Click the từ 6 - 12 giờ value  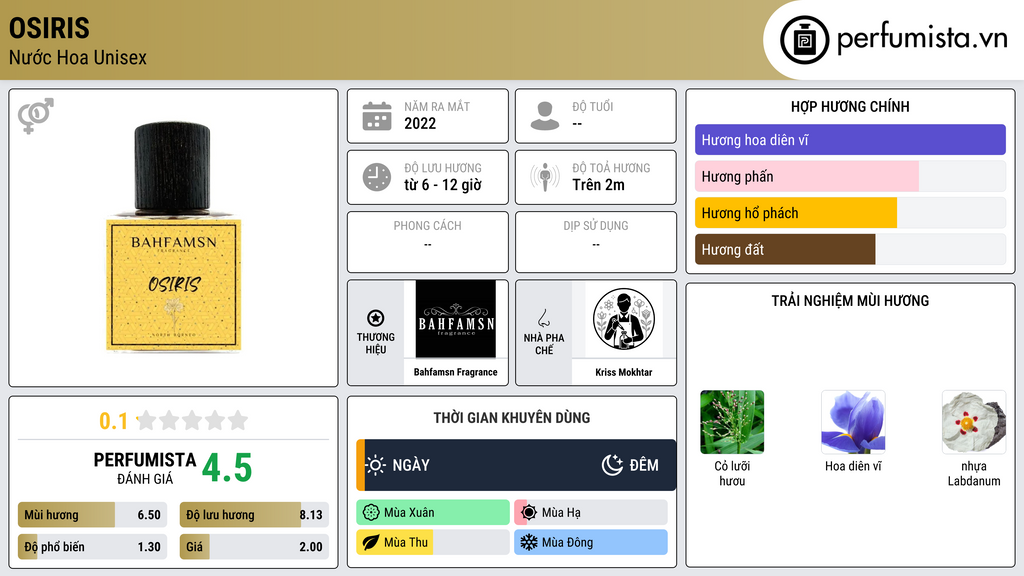click(x=443, y=185)
